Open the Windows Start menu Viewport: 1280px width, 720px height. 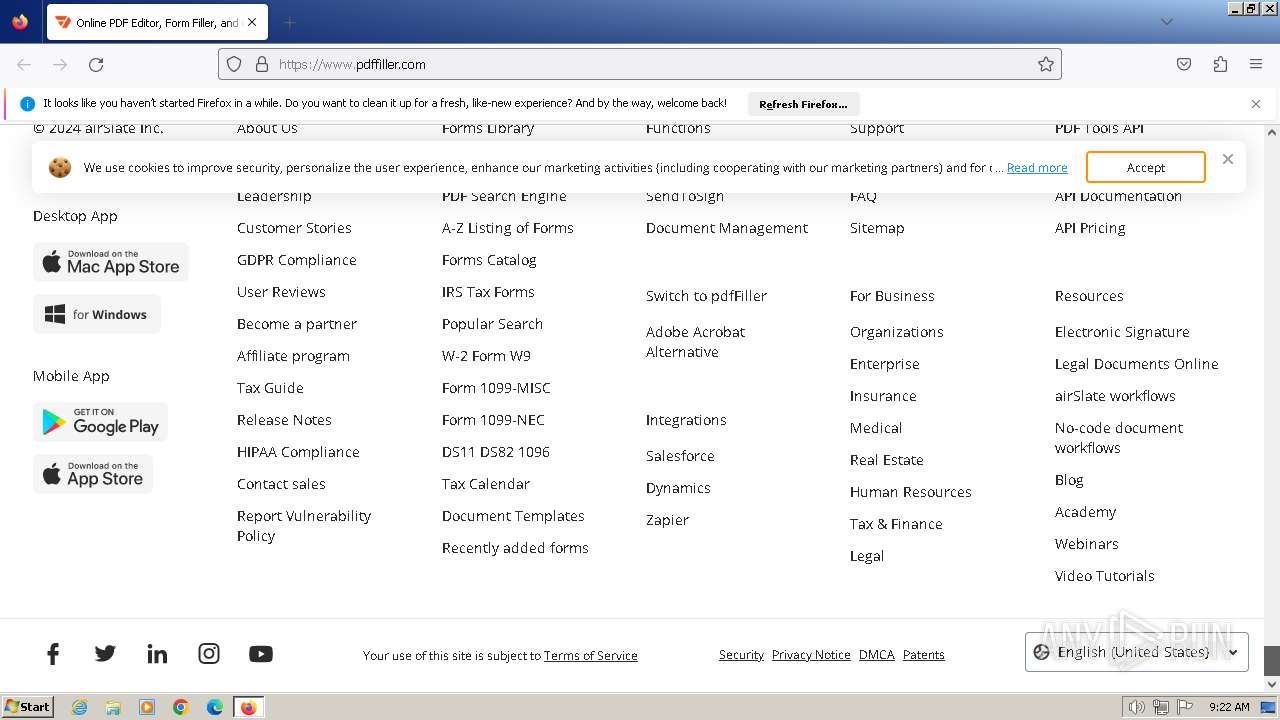tap(28, 706)
